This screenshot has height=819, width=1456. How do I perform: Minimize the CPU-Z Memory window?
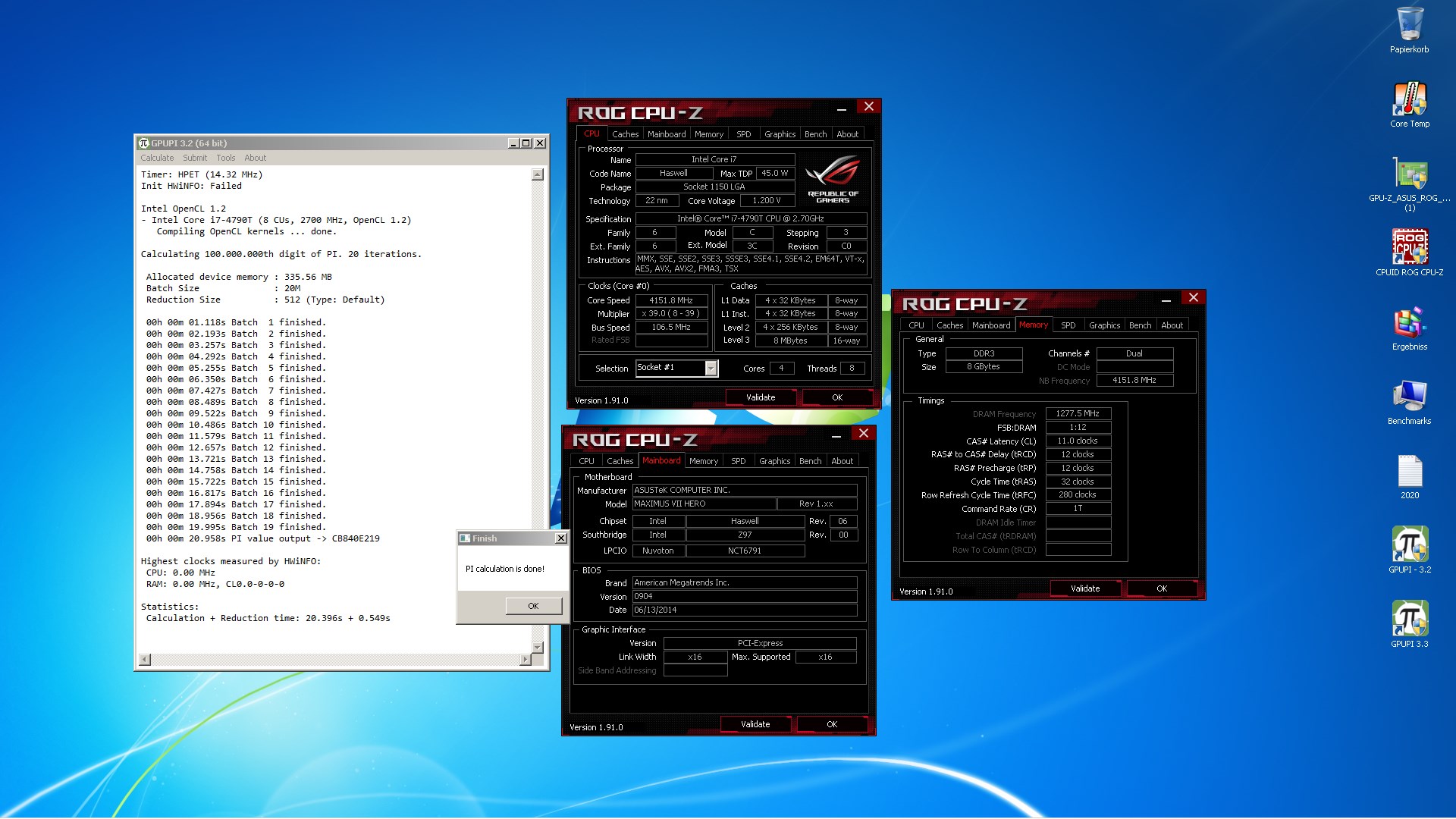point(1166,299)
